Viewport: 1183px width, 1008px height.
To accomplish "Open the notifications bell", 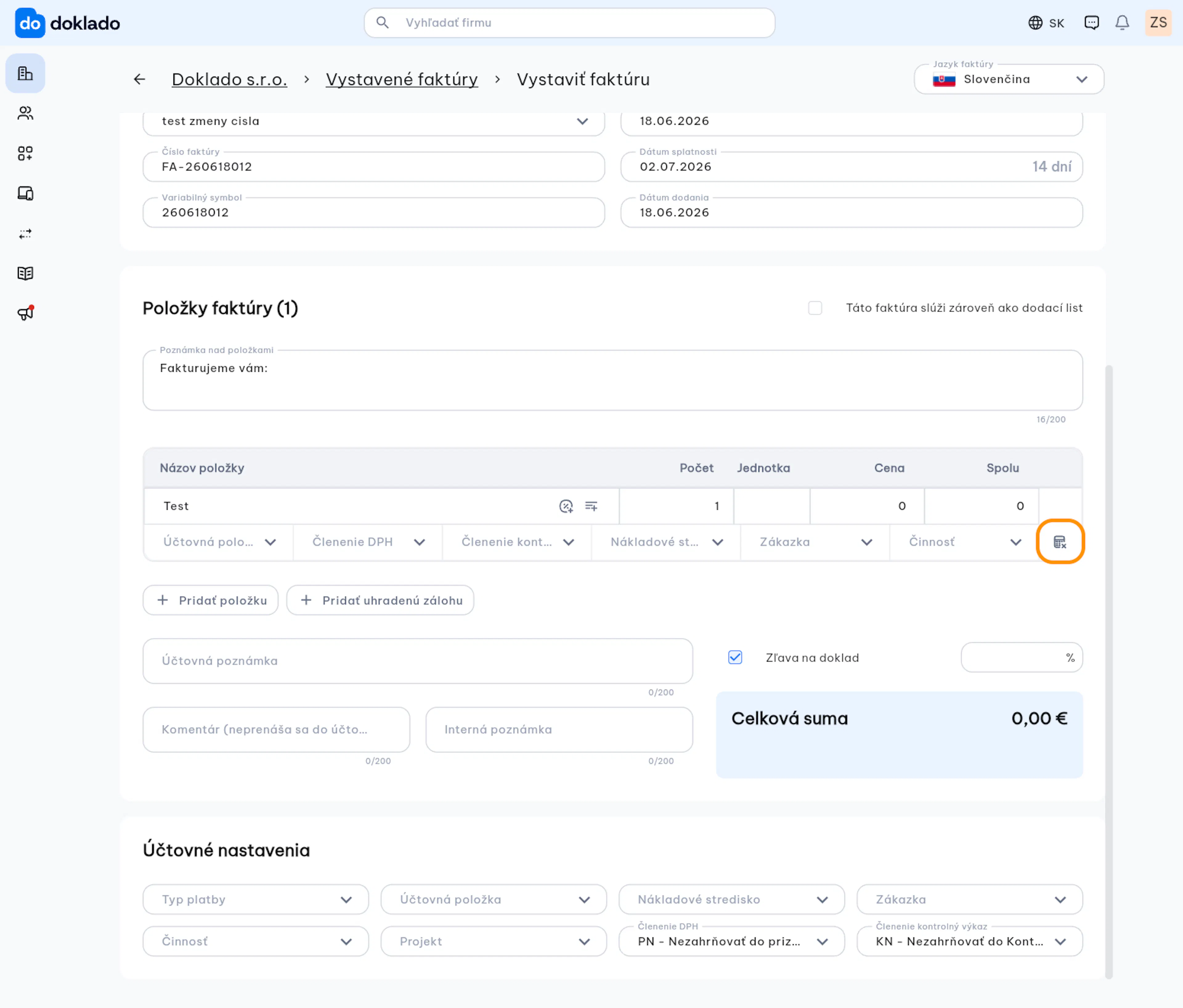I will click(x=1122, y=23).
